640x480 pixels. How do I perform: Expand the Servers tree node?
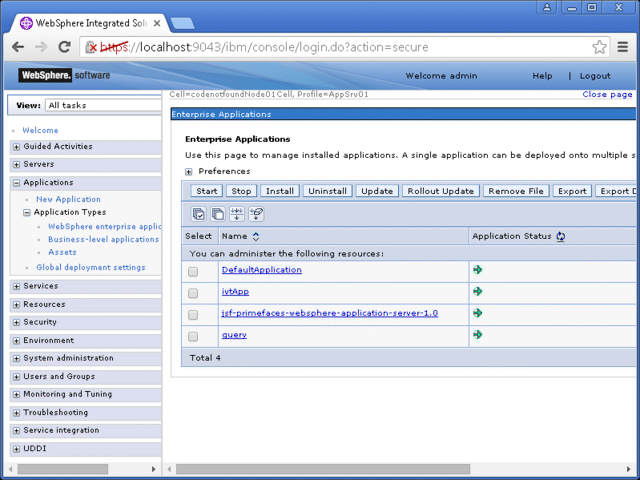click(16, 165)
